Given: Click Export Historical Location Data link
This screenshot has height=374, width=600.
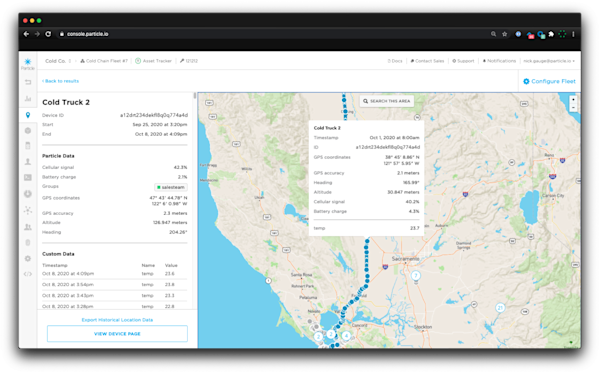Looking at the screenshot, I should tap(117, 320).
